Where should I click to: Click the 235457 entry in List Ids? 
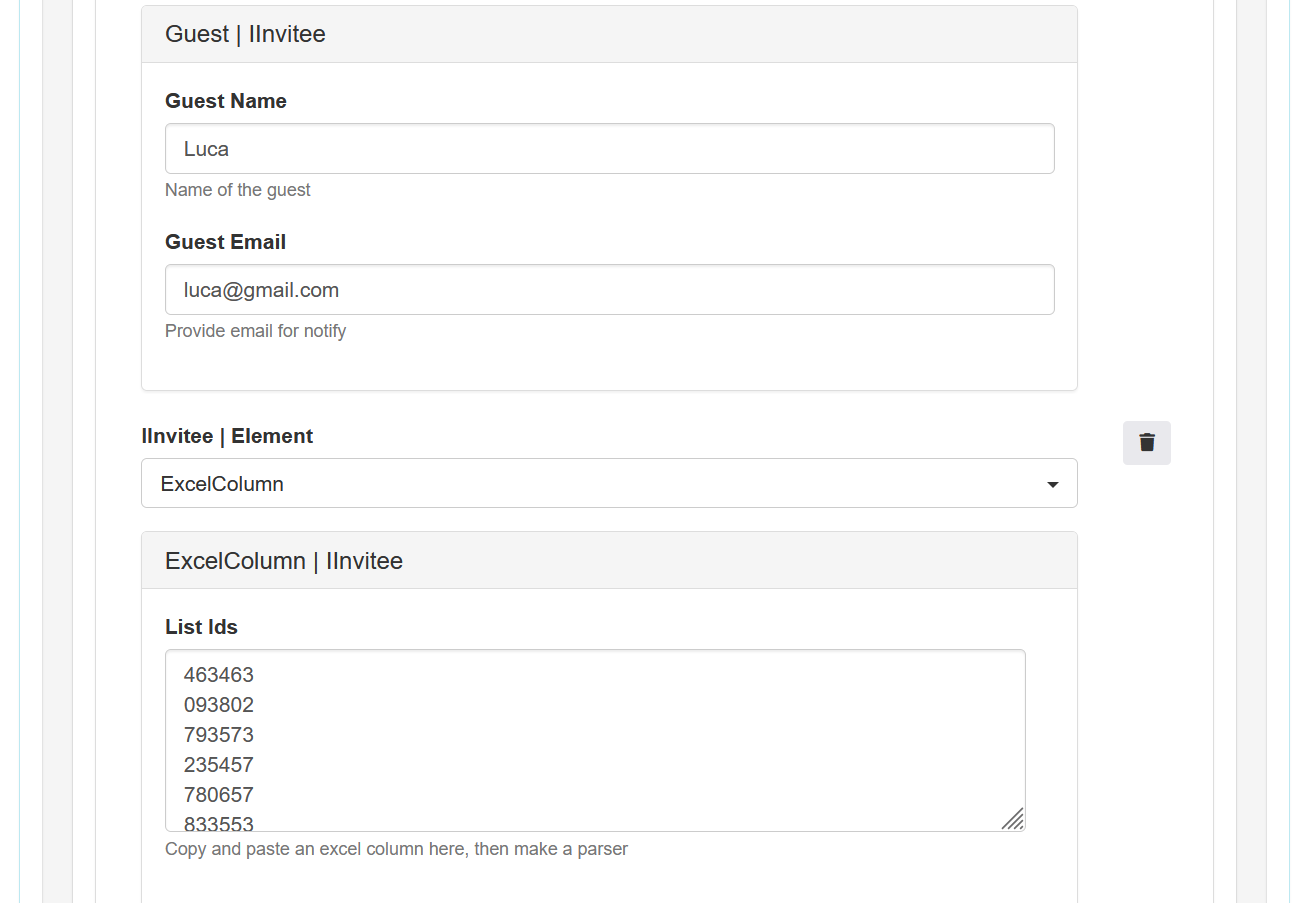point(219,765)
